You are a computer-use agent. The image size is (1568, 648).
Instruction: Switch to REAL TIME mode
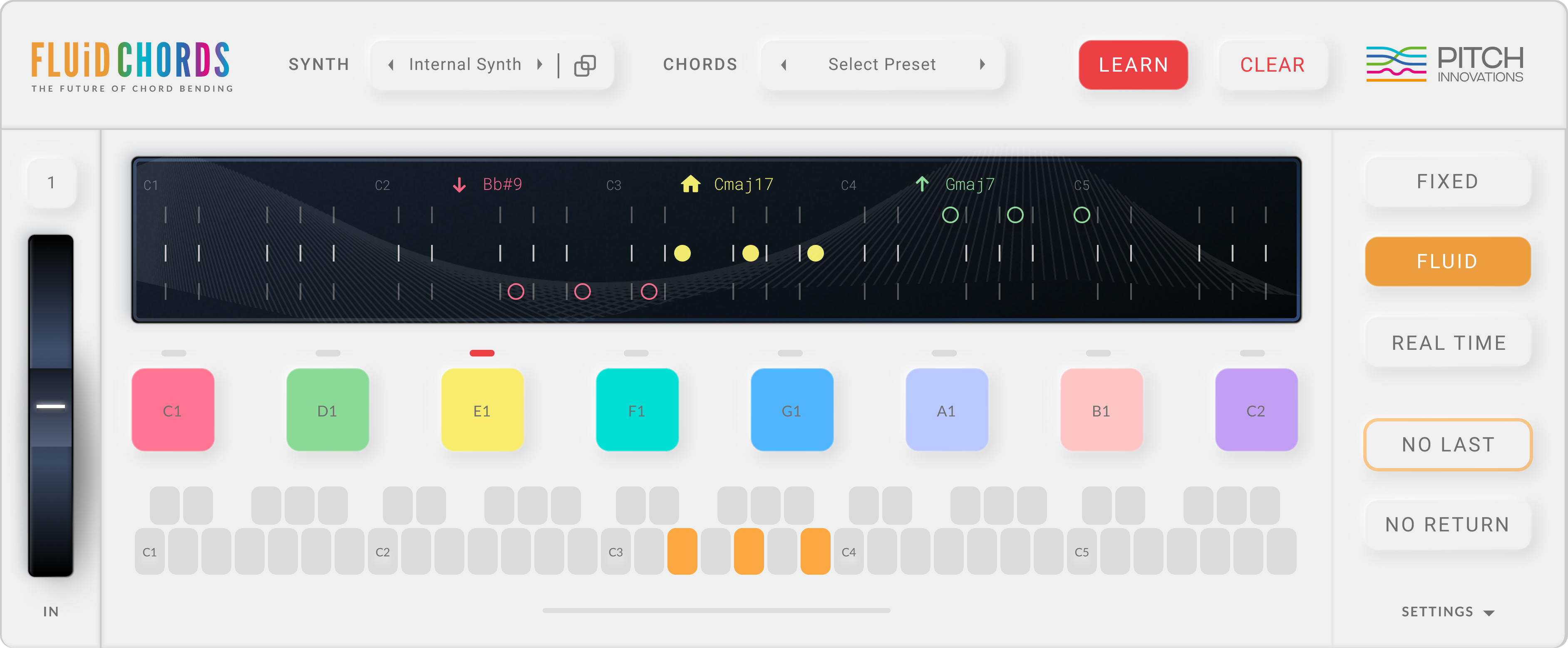(1447, 342)
